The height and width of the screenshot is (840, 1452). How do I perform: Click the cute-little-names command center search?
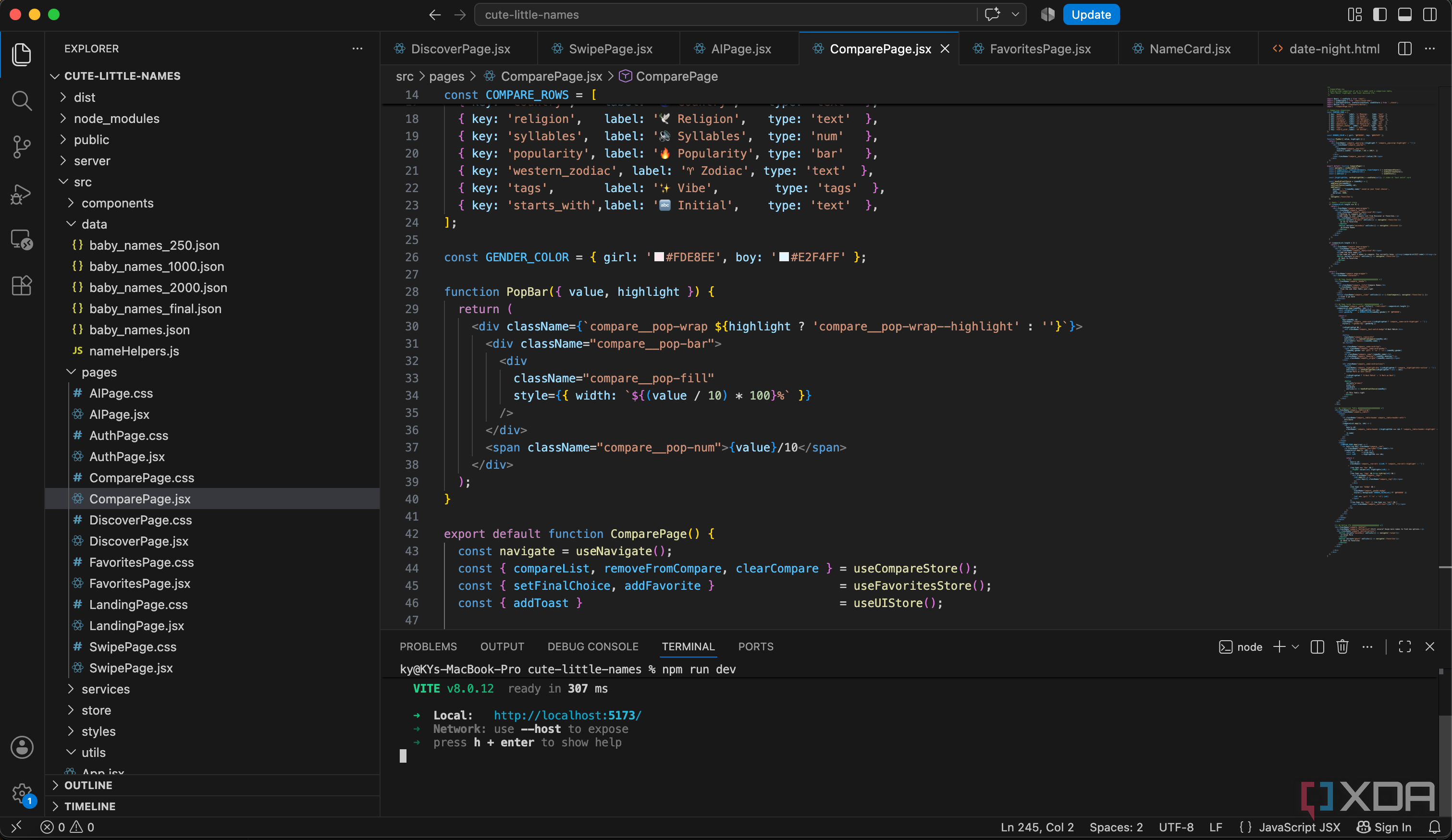[725, 14]
